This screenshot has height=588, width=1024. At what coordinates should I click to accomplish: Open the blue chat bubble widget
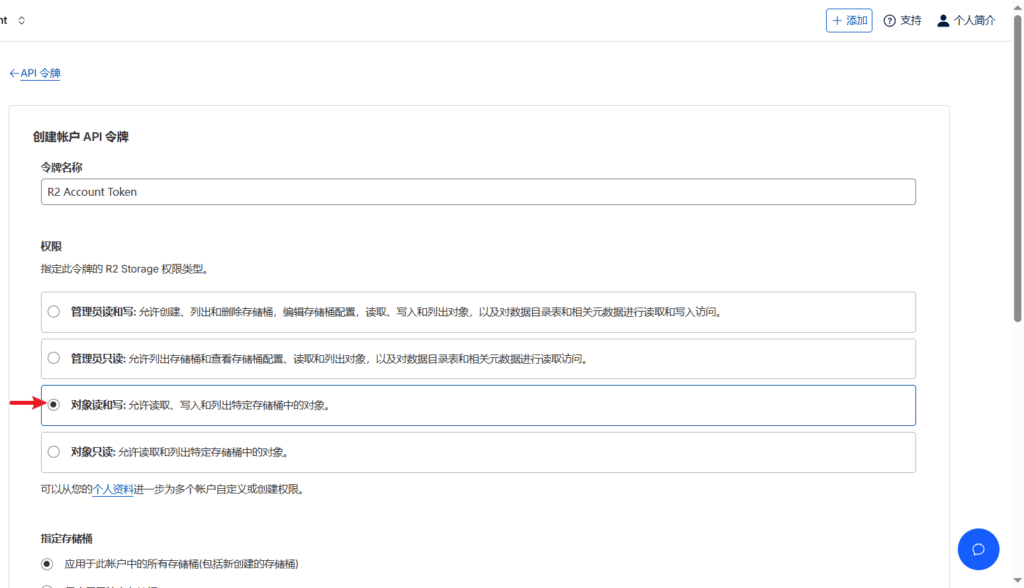pos(978,549)
